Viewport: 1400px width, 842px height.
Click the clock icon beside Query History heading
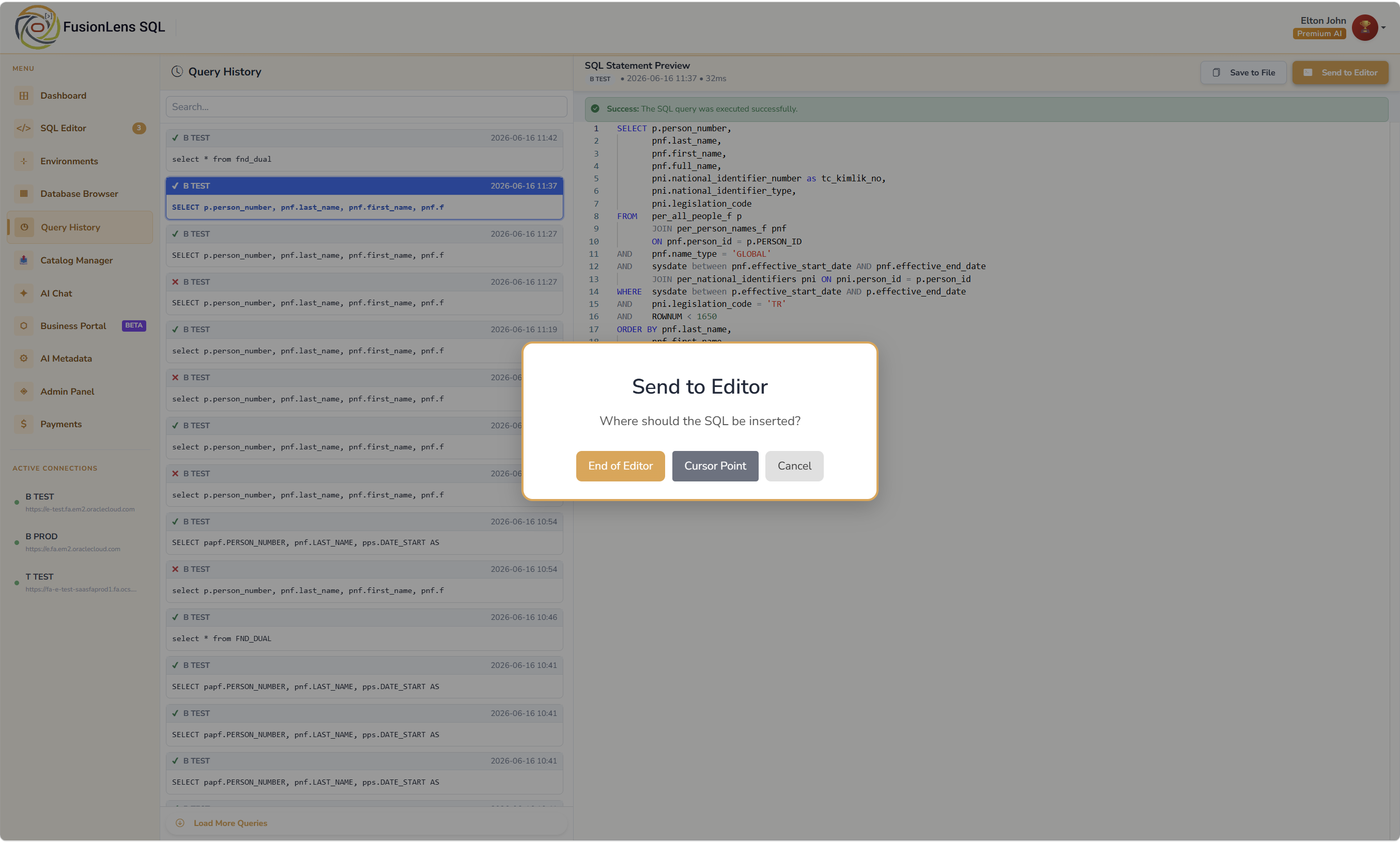[177, 71]
